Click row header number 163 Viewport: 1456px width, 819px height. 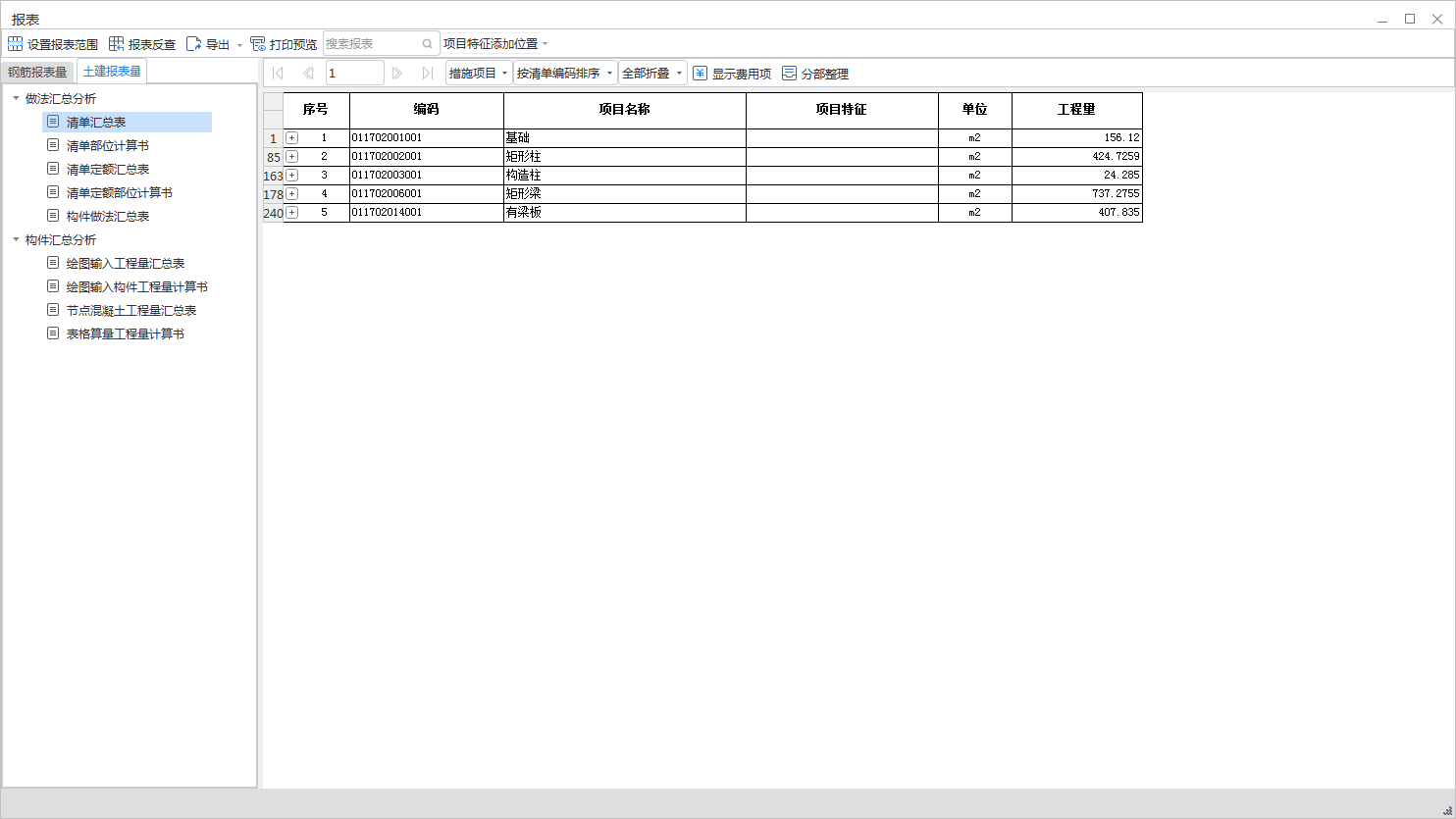(274, 176)
